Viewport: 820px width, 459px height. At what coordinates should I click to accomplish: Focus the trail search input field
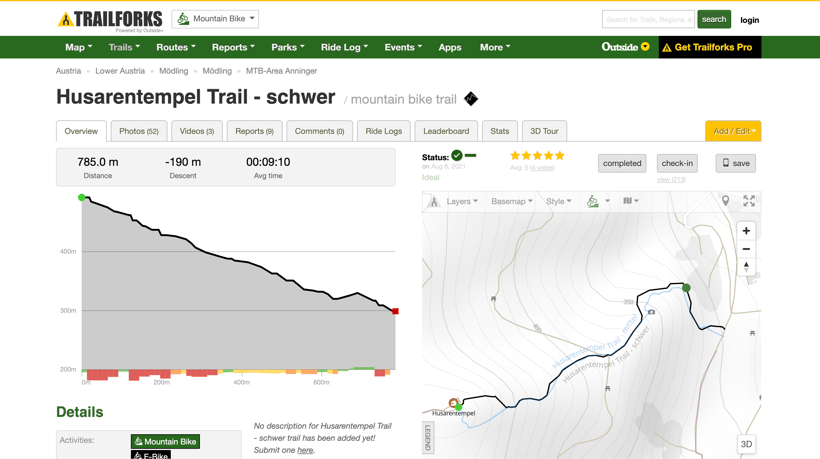pos(647,19)
